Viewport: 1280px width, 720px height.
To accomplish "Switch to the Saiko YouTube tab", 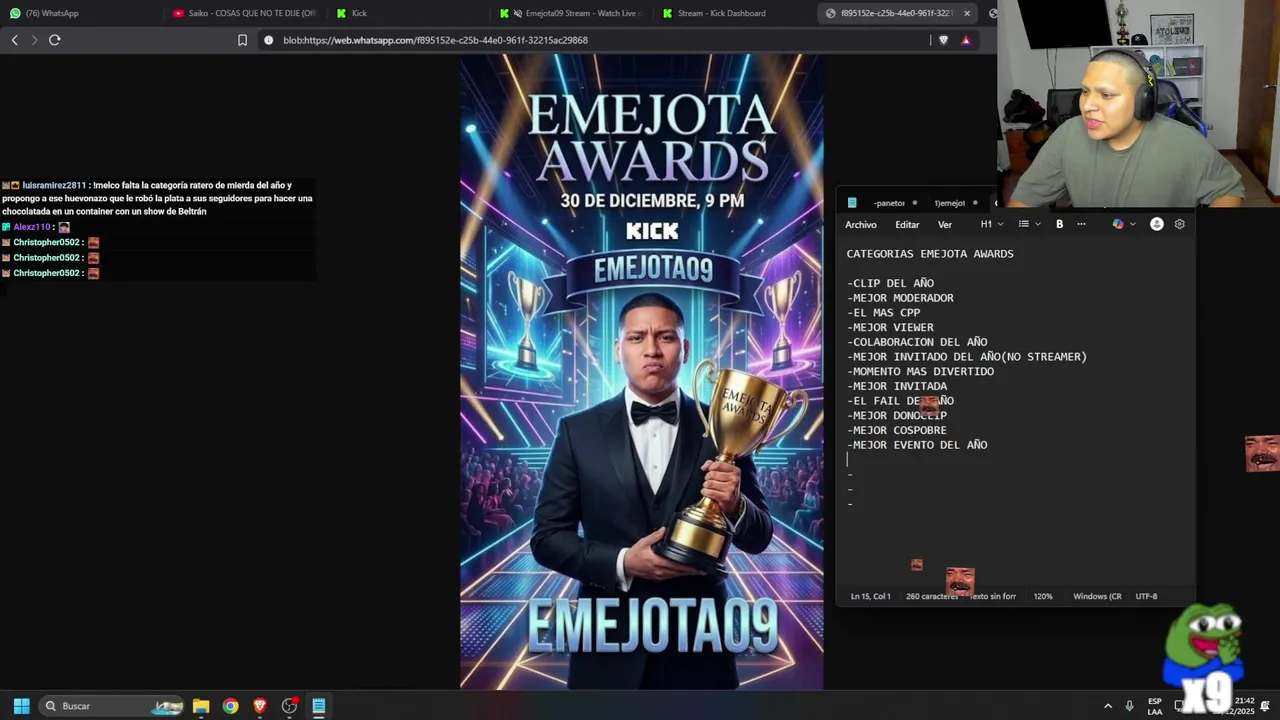I will [245, 13].
